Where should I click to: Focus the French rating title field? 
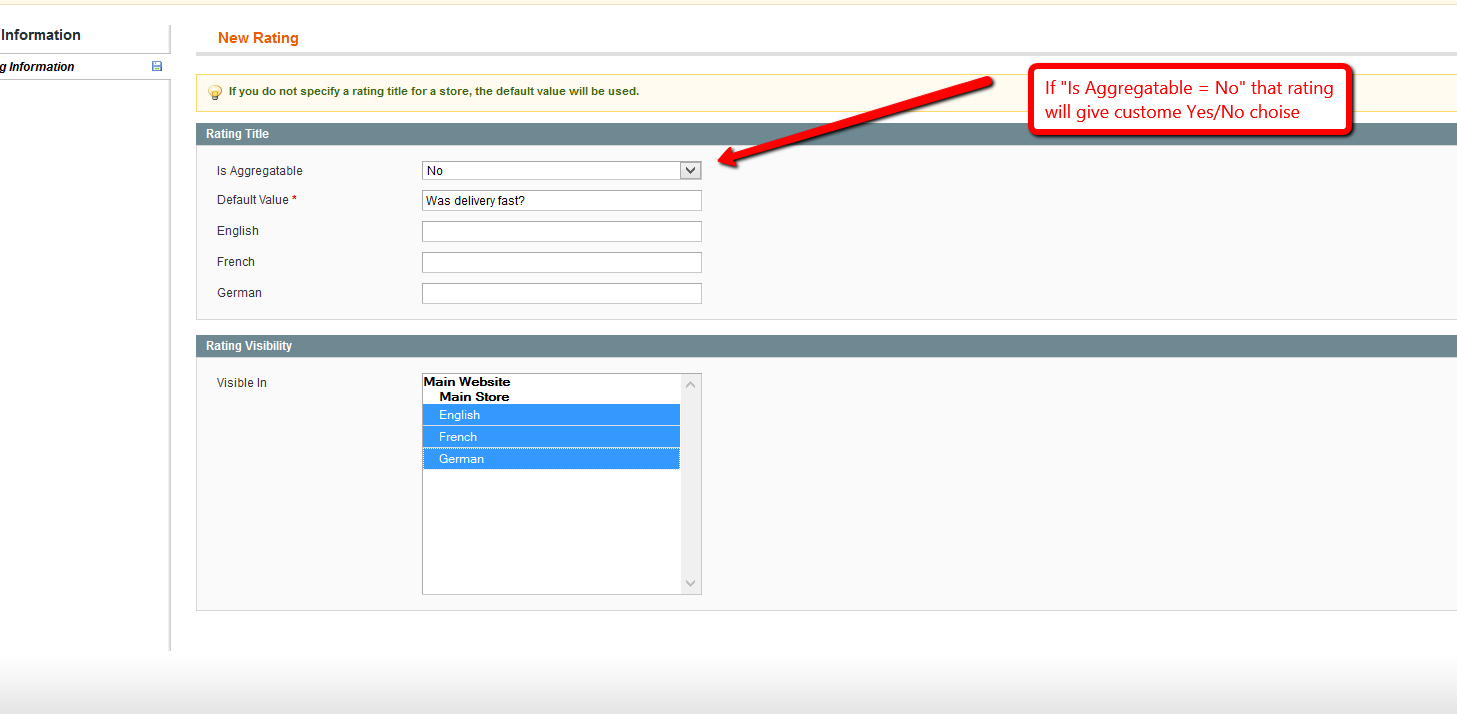(561, 263)
